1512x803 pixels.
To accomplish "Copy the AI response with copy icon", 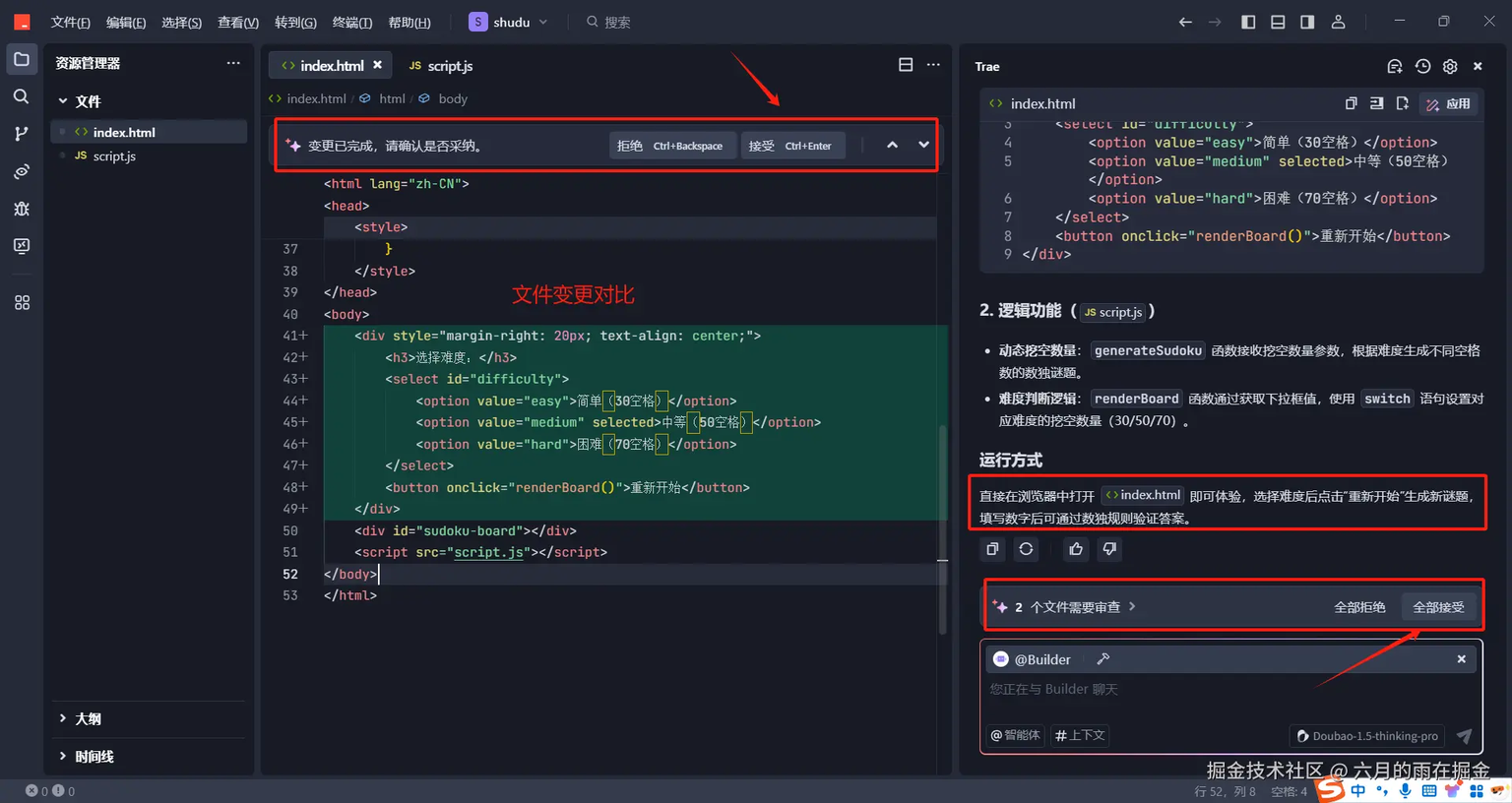I will [x=992, y=549].
